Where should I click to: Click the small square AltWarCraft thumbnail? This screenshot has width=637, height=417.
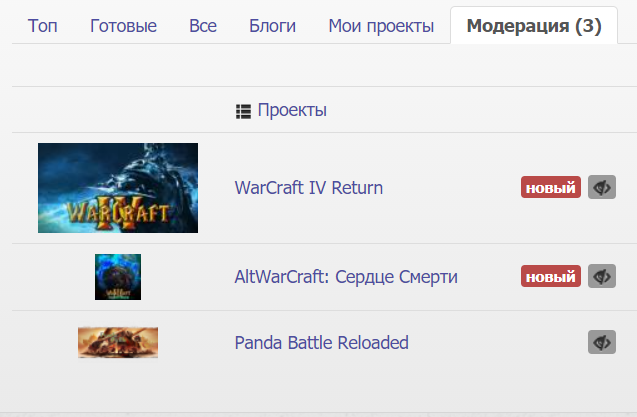pyautogui.click(x=118, y=277)
